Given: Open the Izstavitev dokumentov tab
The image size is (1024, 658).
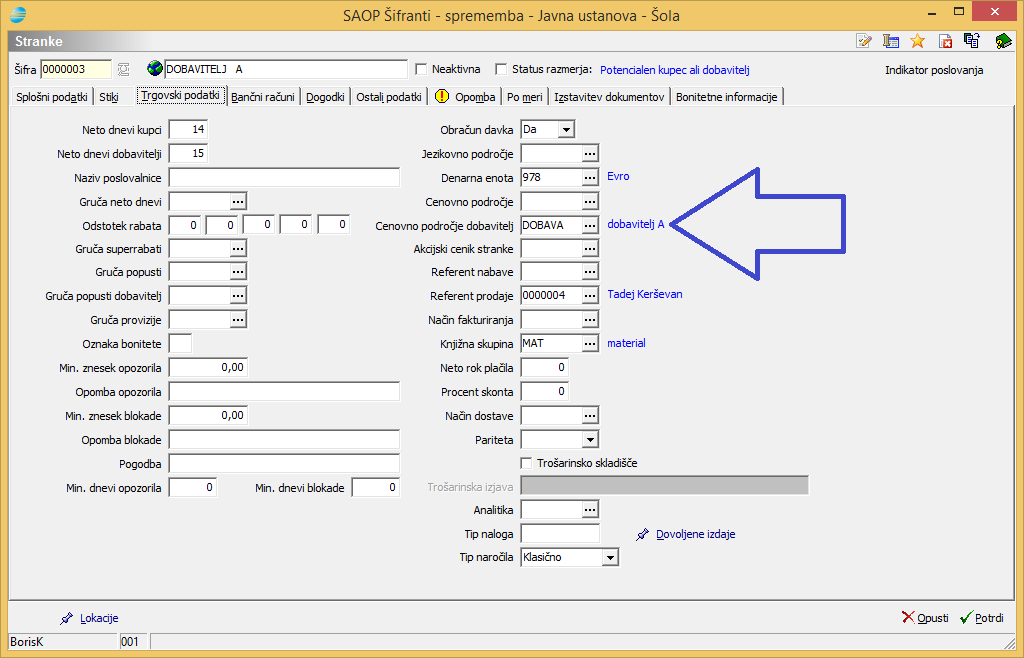Looking at the screenshot, I should tap(609, 97).
